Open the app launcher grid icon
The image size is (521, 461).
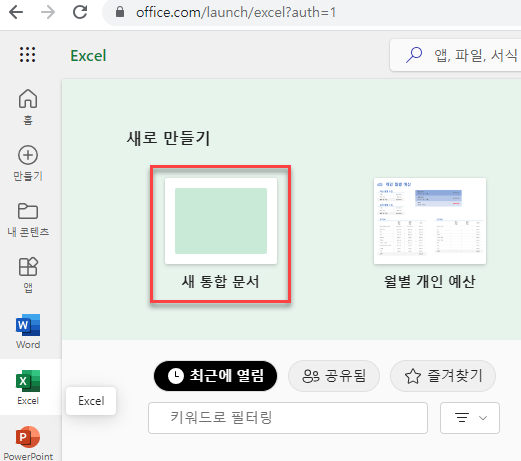click(x=27, y=54)
